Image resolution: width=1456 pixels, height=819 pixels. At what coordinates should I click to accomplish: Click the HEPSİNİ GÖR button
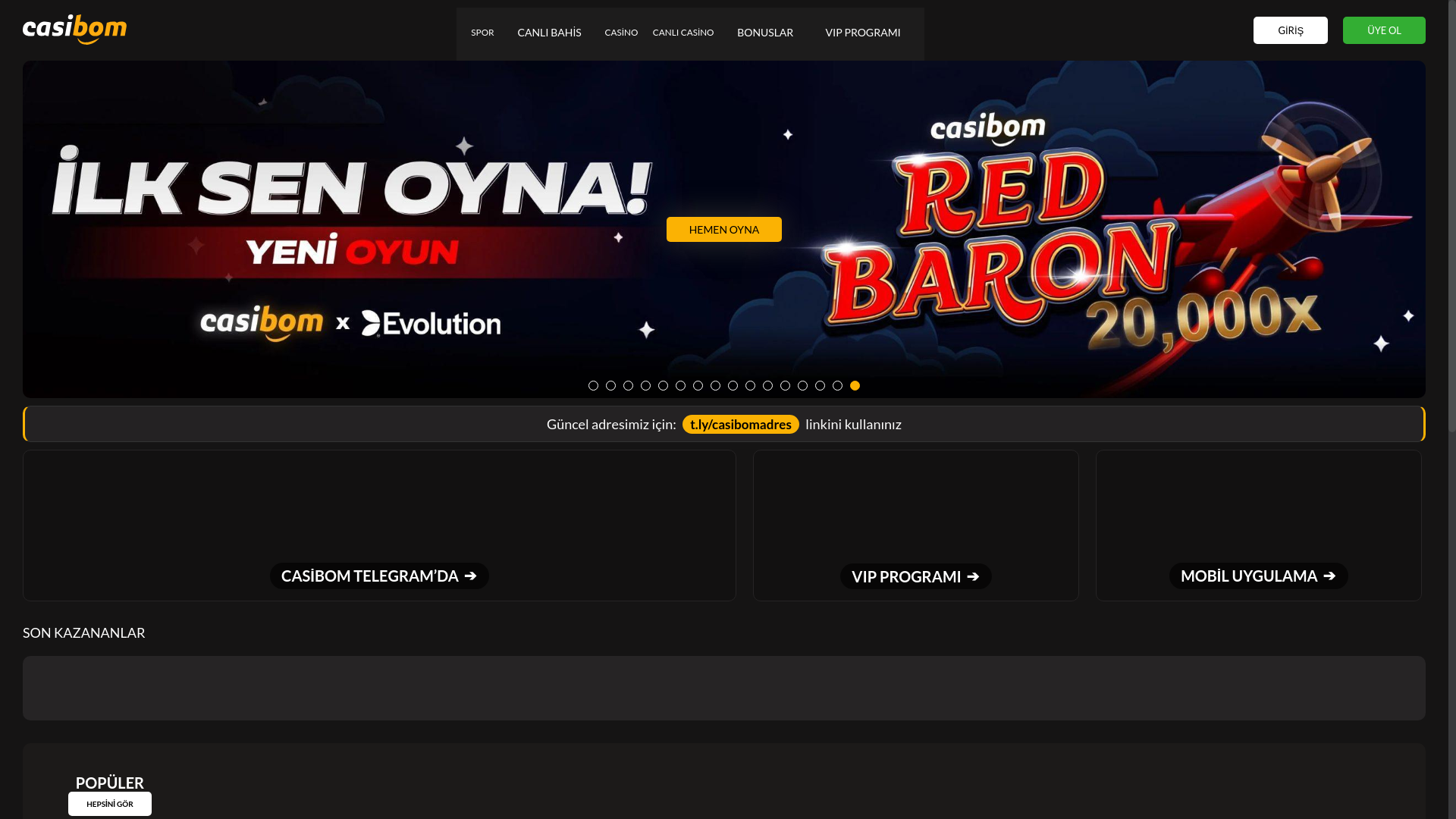[110, 804]
